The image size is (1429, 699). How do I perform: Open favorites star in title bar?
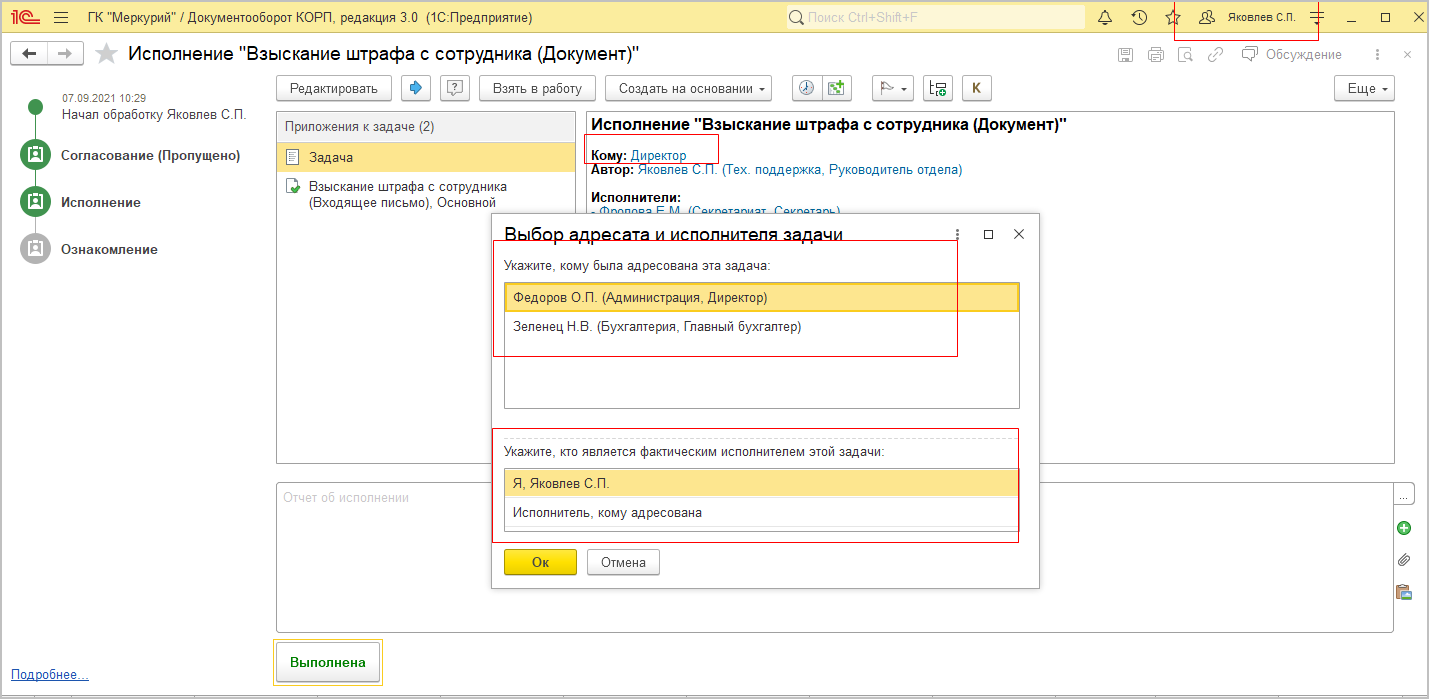pyautogui.click(x=1173, y=18)
